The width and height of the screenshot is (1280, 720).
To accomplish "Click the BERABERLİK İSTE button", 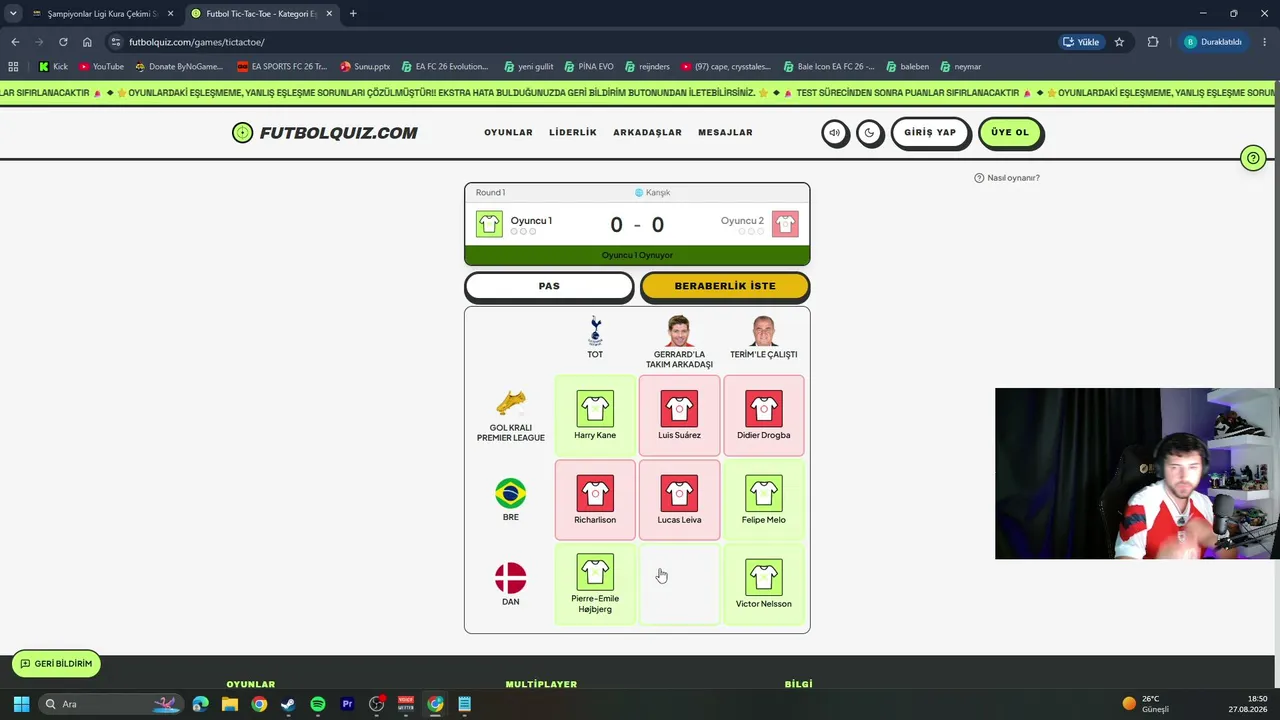I will pos(725,286).
